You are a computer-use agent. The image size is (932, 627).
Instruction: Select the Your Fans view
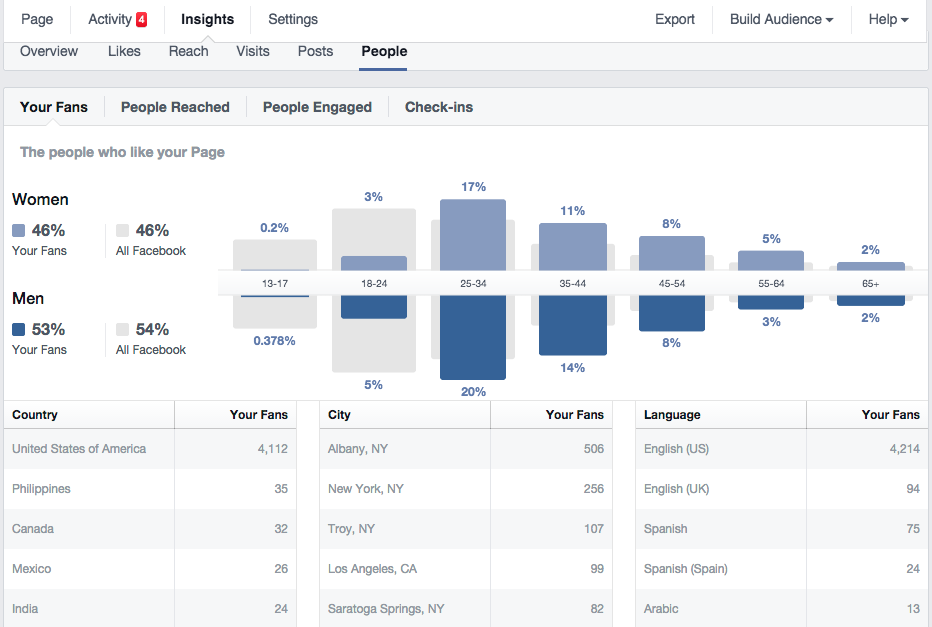tap(54, 106)
